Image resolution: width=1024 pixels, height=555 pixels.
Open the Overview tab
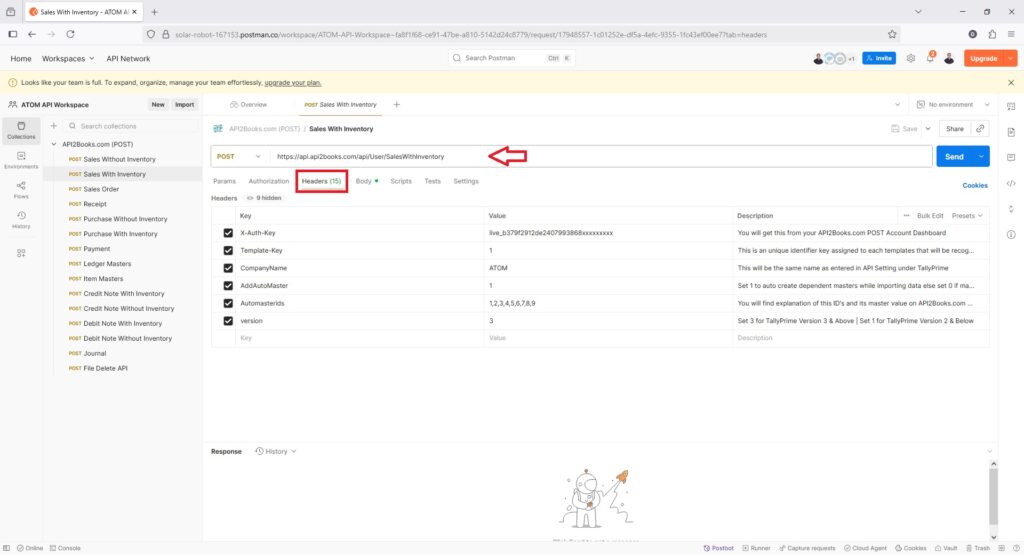click(x=248, y=104)
